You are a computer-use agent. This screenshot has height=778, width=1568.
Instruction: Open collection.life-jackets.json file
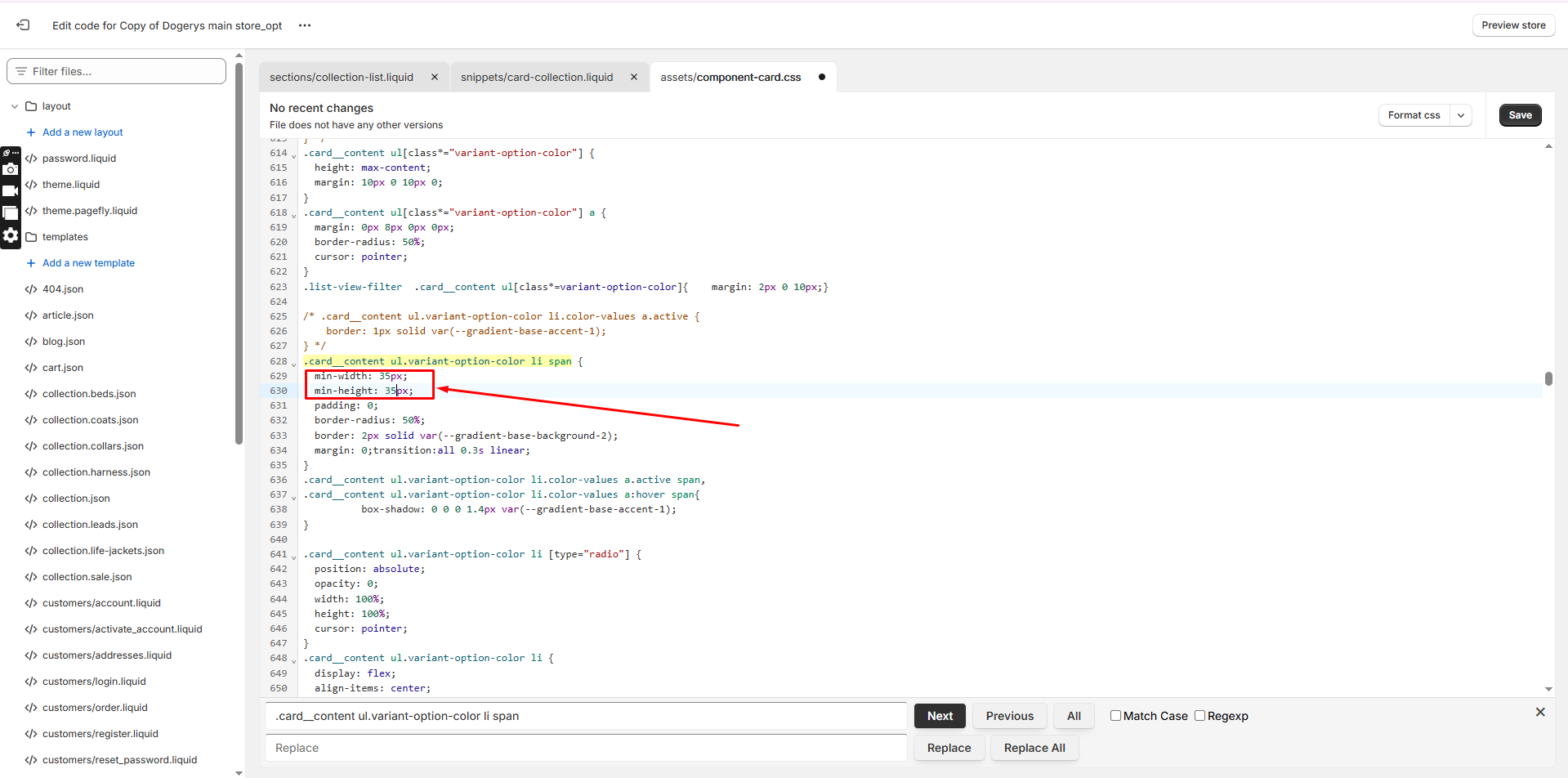[x=103, y=551]
